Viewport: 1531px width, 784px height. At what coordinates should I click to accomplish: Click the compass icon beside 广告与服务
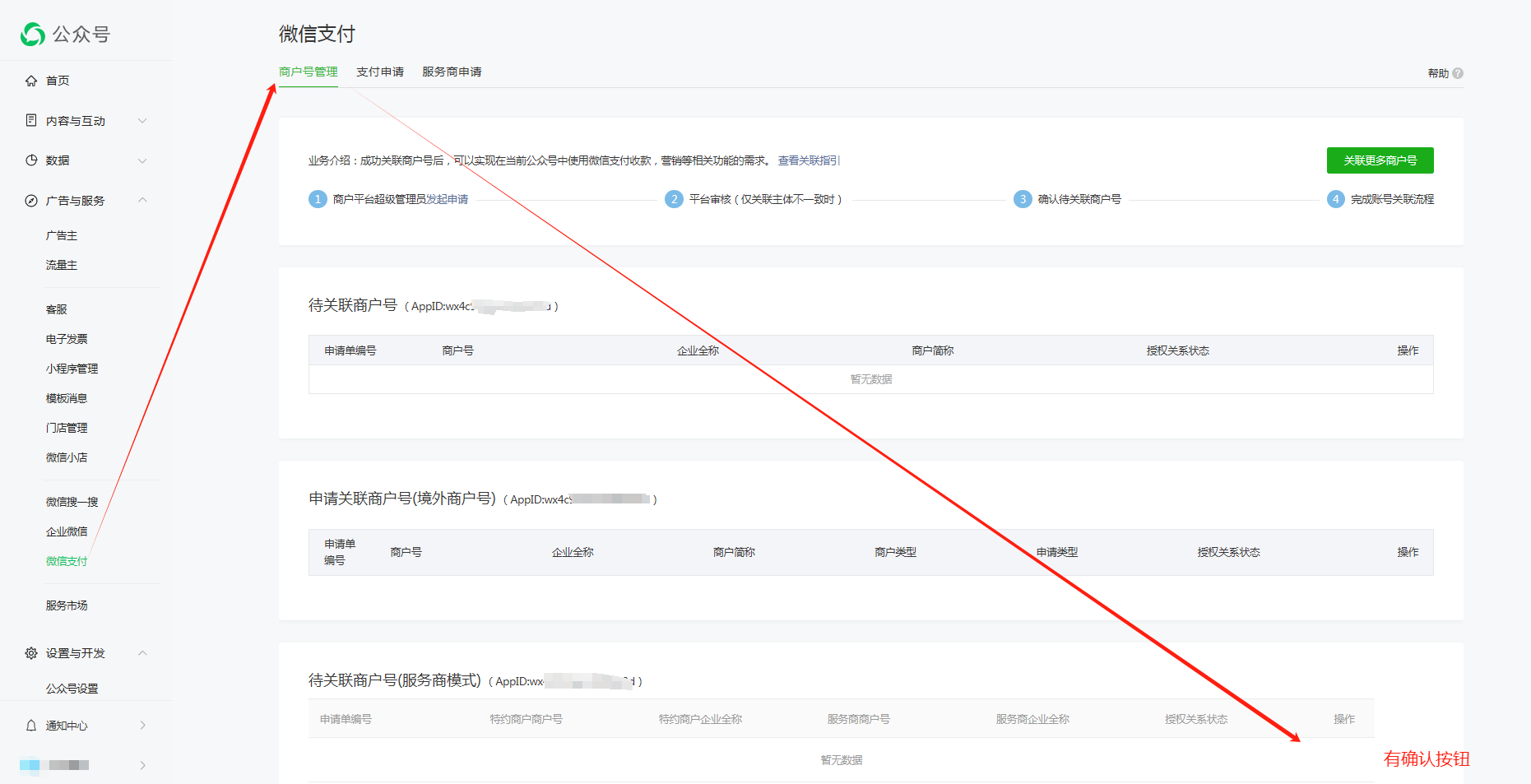coord(31,201)
